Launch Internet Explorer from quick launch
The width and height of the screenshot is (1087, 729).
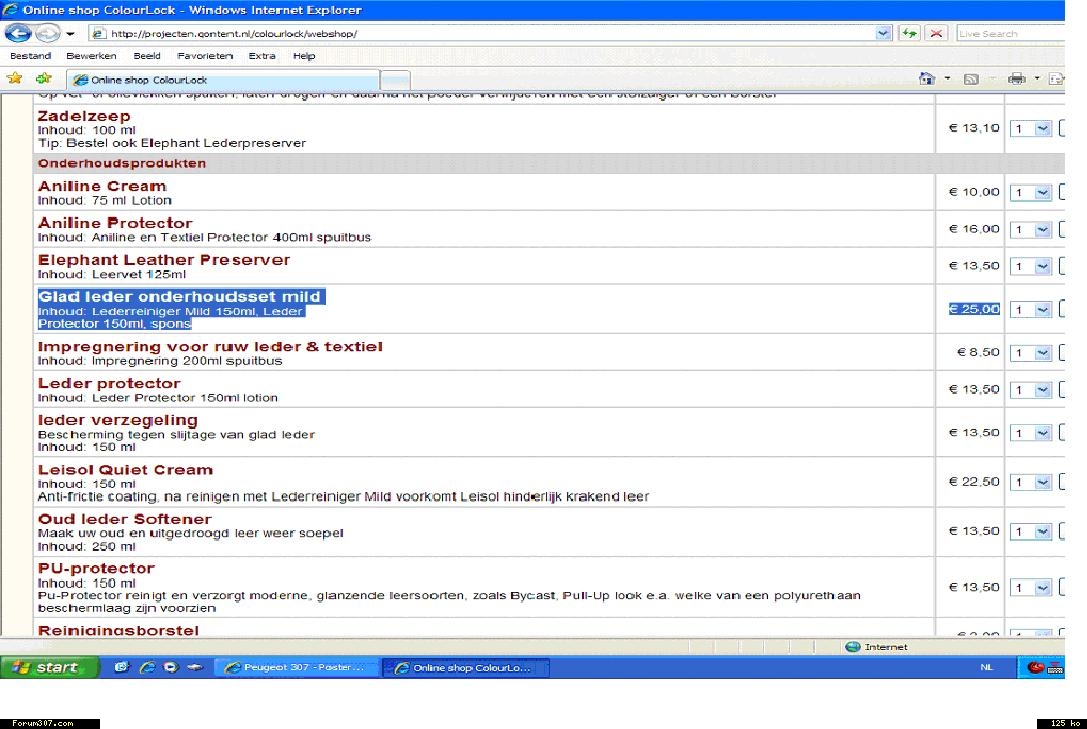[147, 667]
